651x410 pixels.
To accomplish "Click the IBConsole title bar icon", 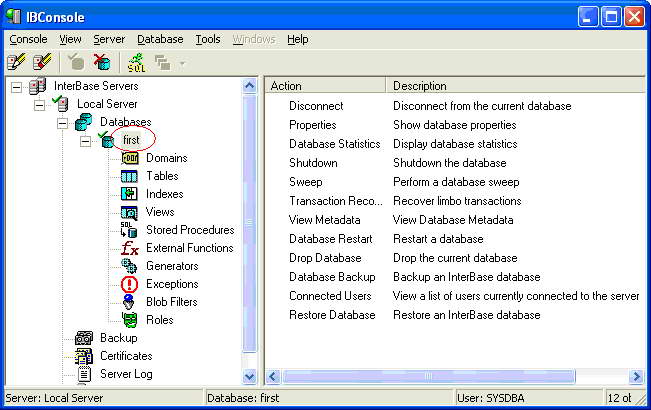I will click(14, 17).
